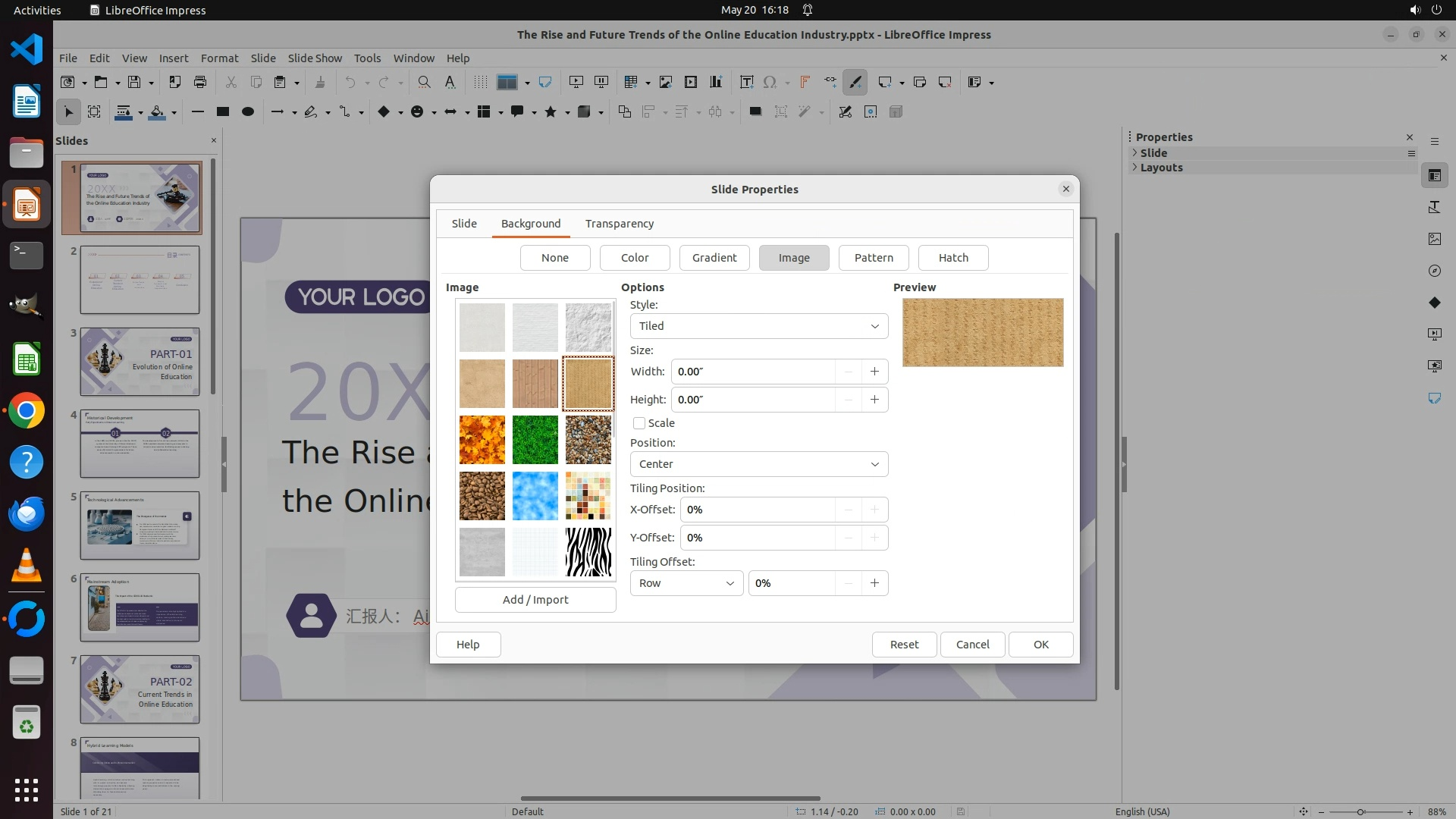This screenshot has height=819, width=1456.
Task: Open VLC from the Ubuntu dock
Action: tap(27, 566)
